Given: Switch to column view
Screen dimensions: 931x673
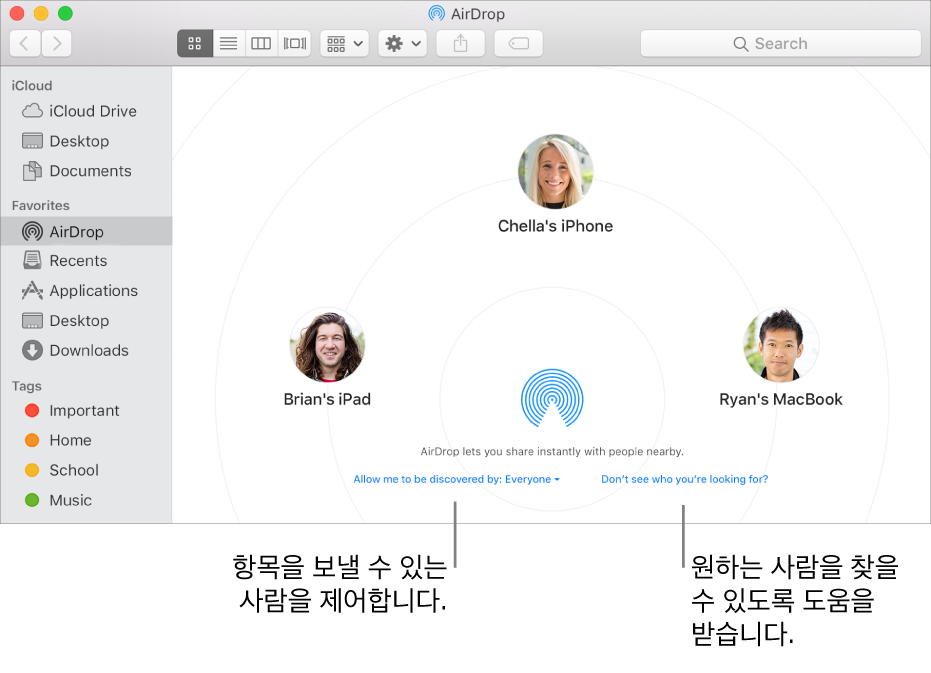Looking at the screenshot, I should click(x=261, y=43).
